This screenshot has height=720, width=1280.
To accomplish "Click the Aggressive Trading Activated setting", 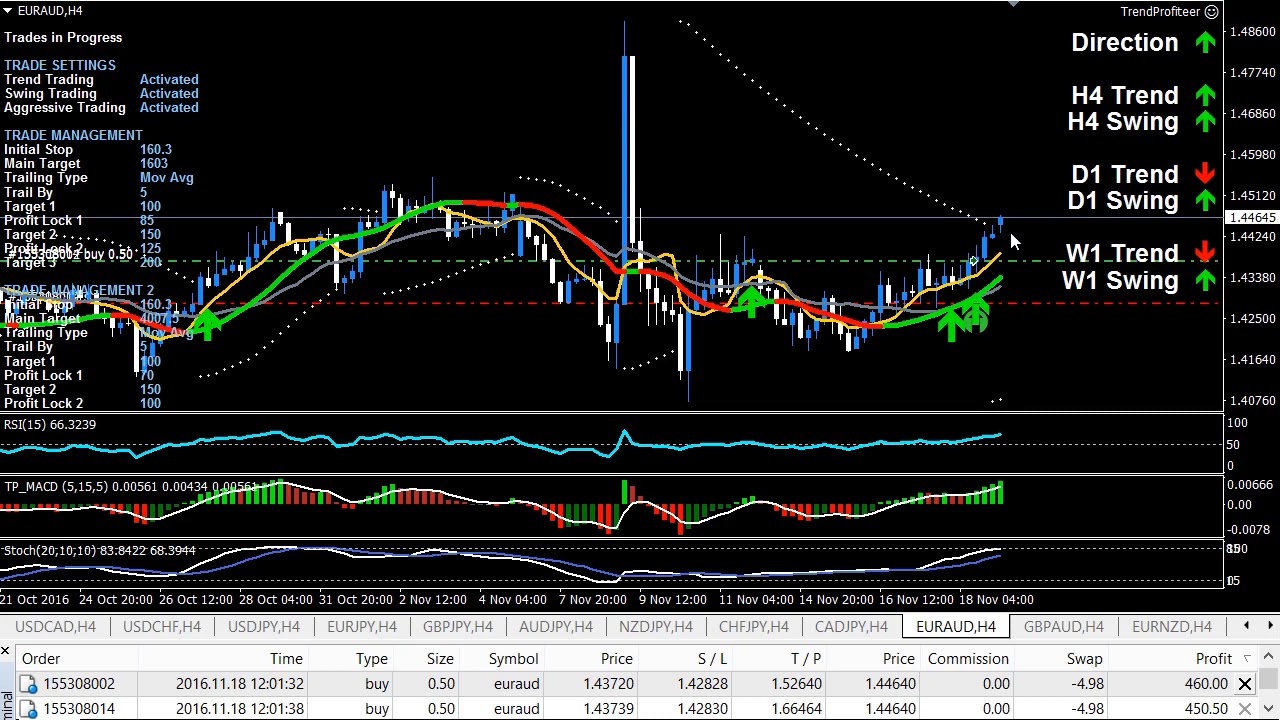I will click(101, 108).
